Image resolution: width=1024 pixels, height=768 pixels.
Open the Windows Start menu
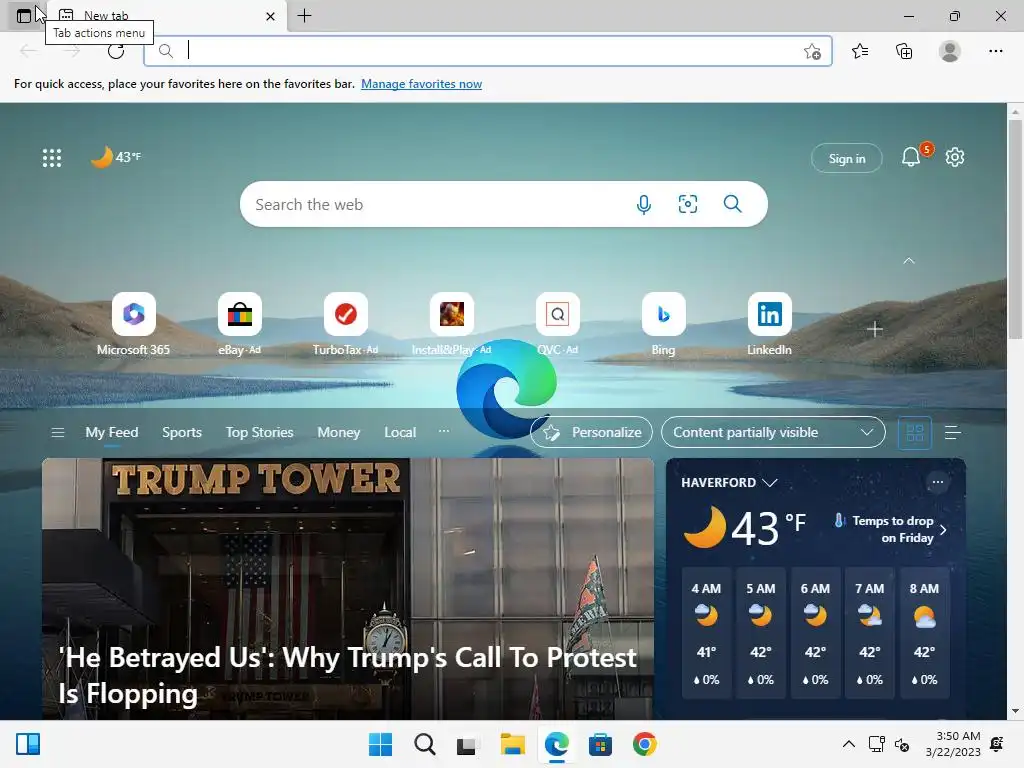[x=380, y=744]
